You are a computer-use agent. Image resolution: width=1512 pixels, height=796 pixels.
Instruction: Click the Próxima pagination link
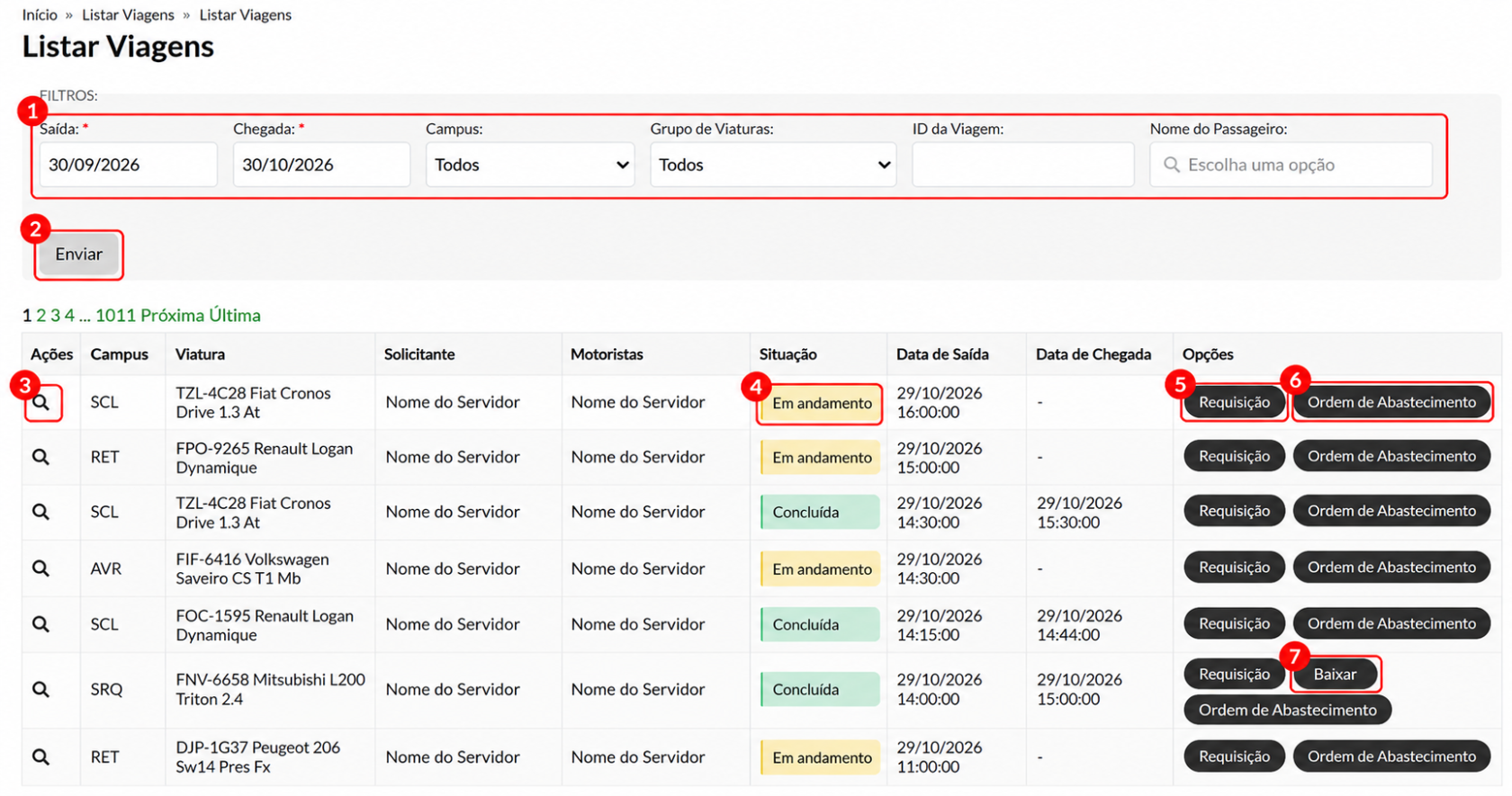click(172, 316)
